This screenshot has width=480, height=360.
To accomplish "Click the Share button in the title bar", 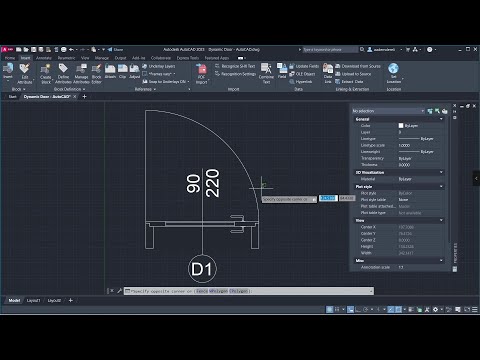I will pyautogui.click(x=115, y=49).
